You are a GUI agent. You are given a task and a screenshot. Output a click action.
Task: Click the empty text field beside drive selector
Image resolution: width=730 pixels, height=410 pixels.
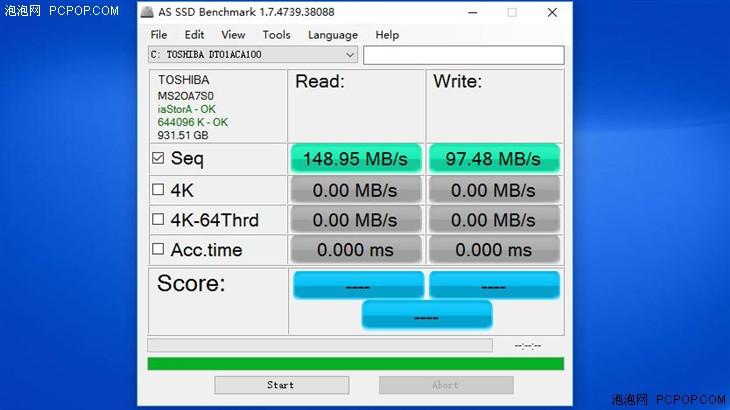pos(464,55)
